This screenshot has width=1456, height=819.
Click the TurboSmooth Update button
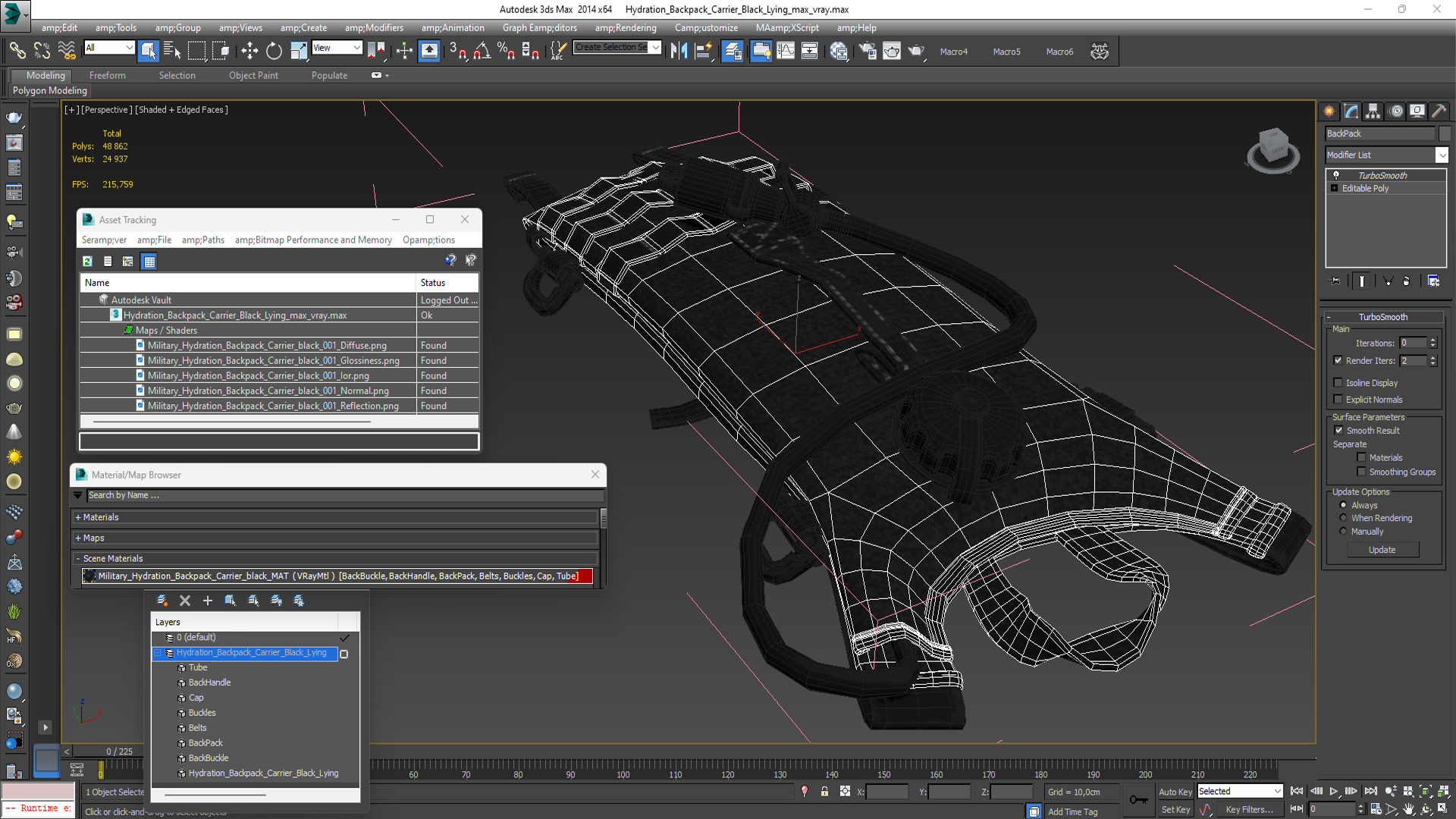coord(1382,550)
